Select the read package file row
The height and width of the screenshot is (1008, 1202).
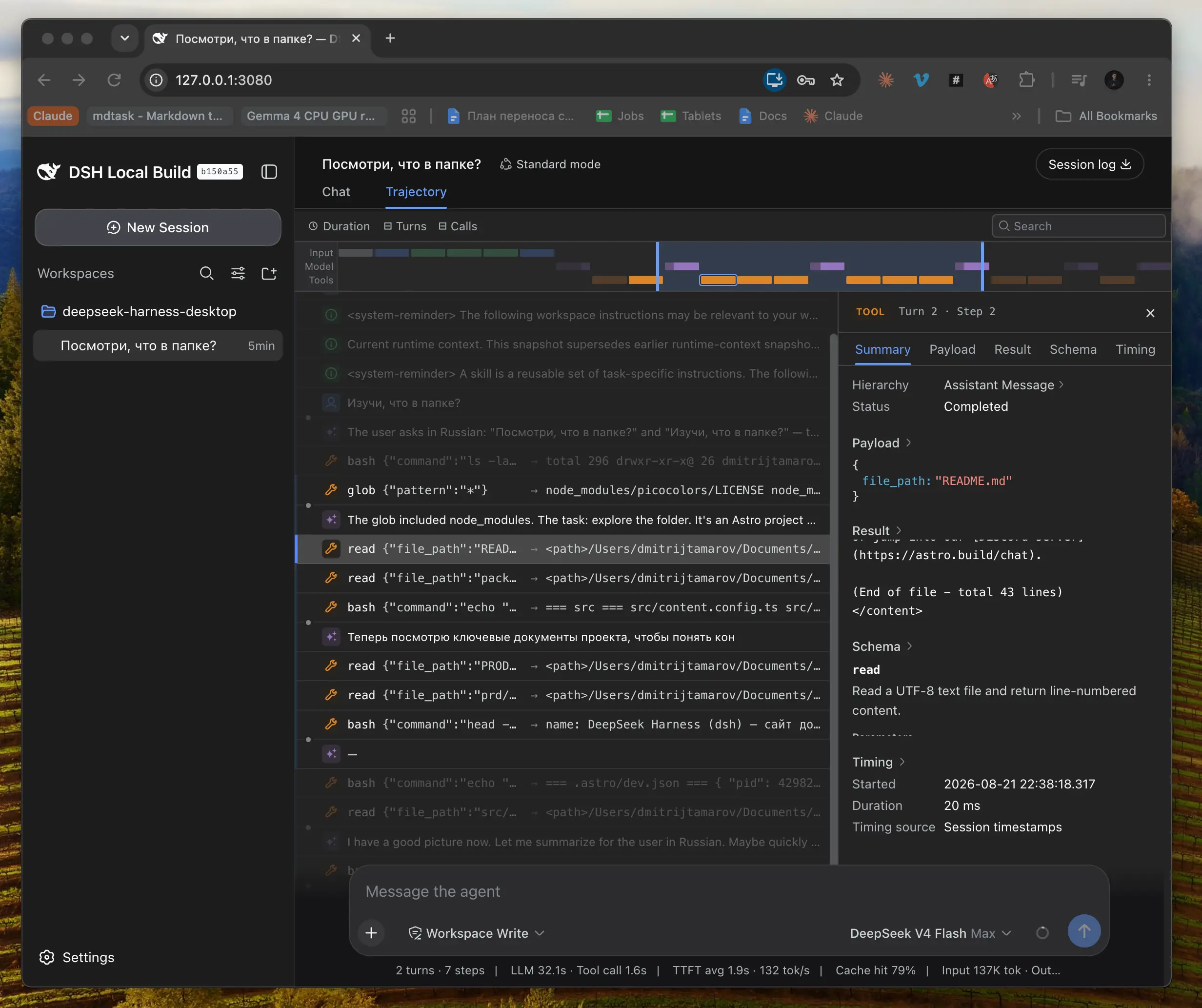click(x=562, y=578)
